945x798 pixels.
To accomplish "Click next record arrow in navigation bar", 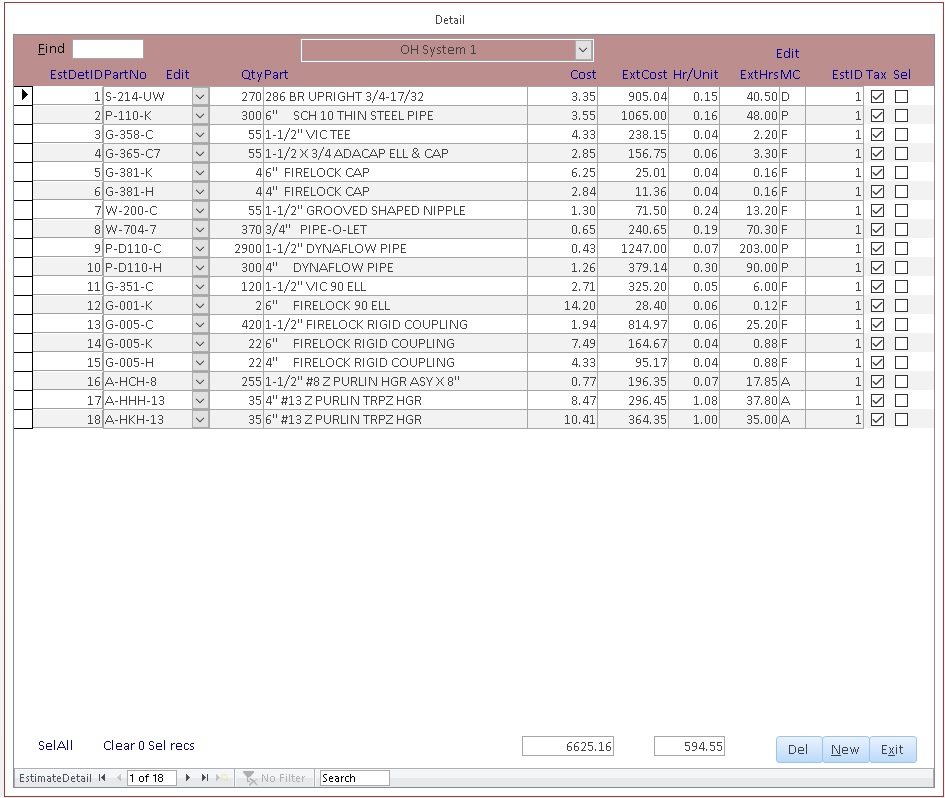I will [189, 778].
